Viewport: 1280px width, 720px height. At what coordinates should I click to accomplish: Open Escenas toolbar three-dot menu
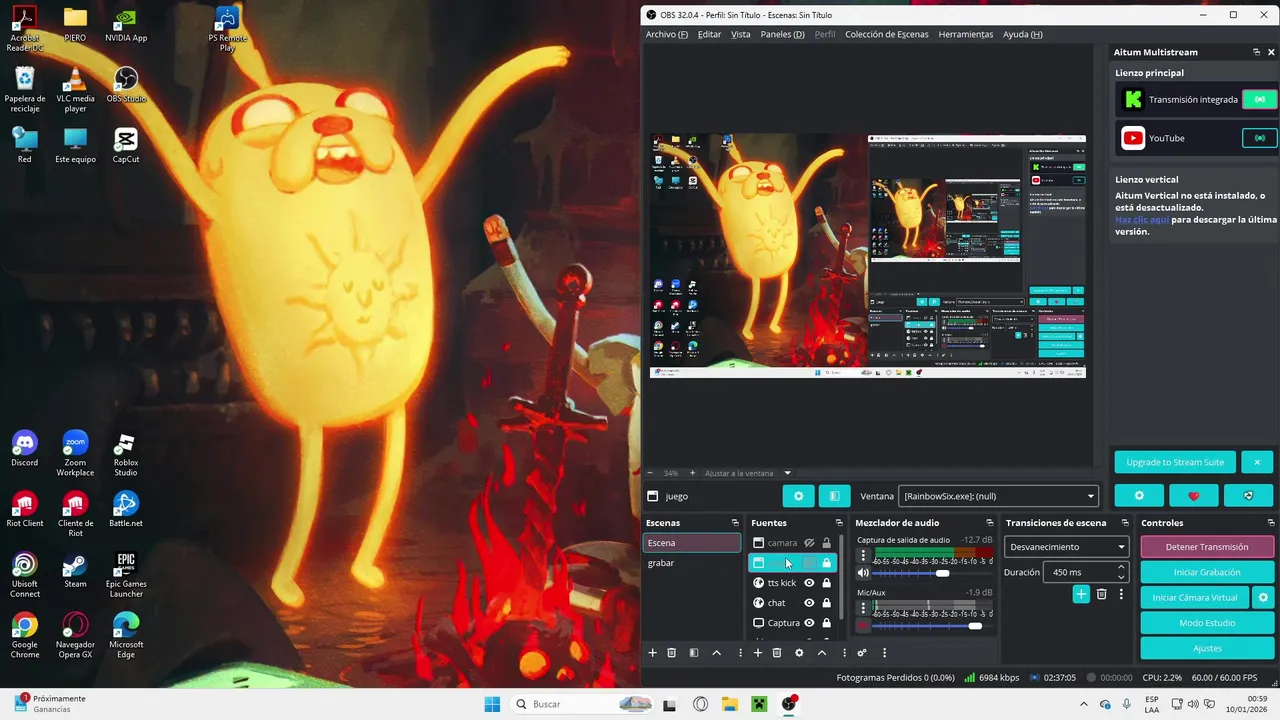pos(741,653)
